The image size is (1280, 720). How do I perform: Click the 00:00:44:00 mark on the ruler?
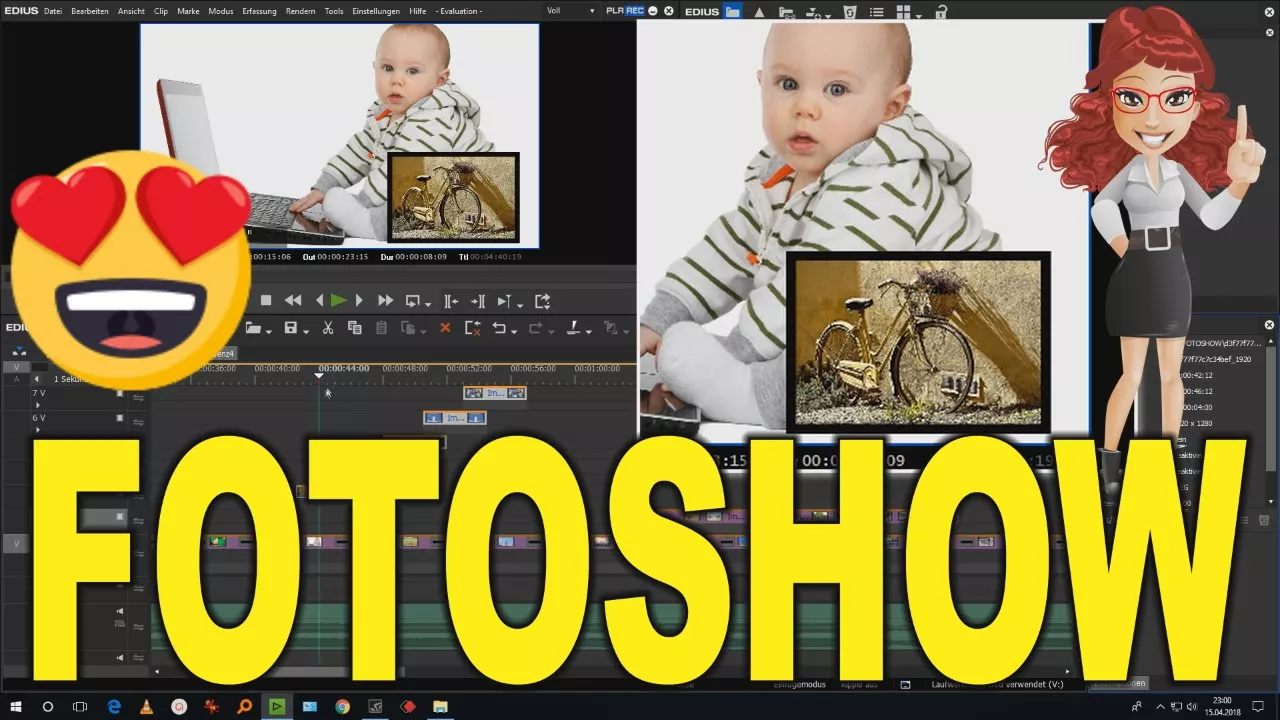344,368
